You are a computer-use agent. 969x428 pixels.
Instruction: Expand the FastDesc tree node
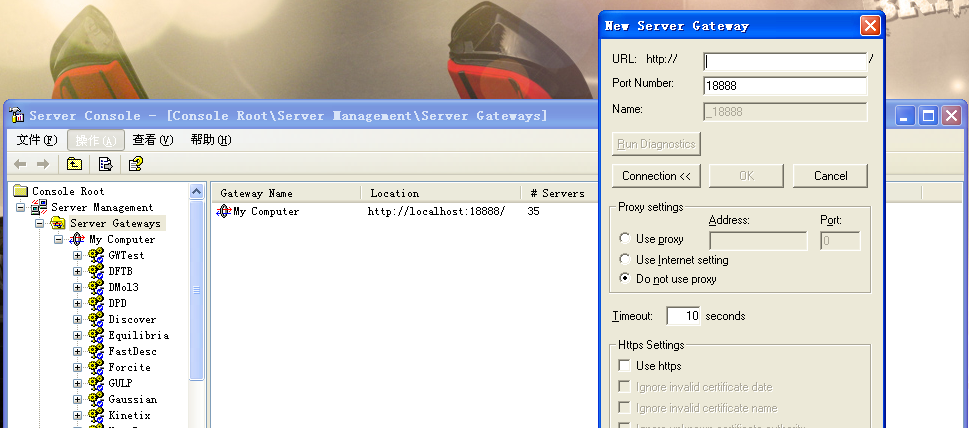(77, 351)
